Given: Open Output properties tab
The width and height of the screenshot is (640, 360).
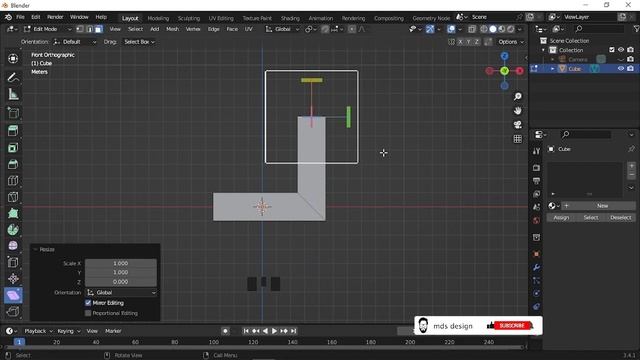Looking at the screenshot, I should point(536,181).
